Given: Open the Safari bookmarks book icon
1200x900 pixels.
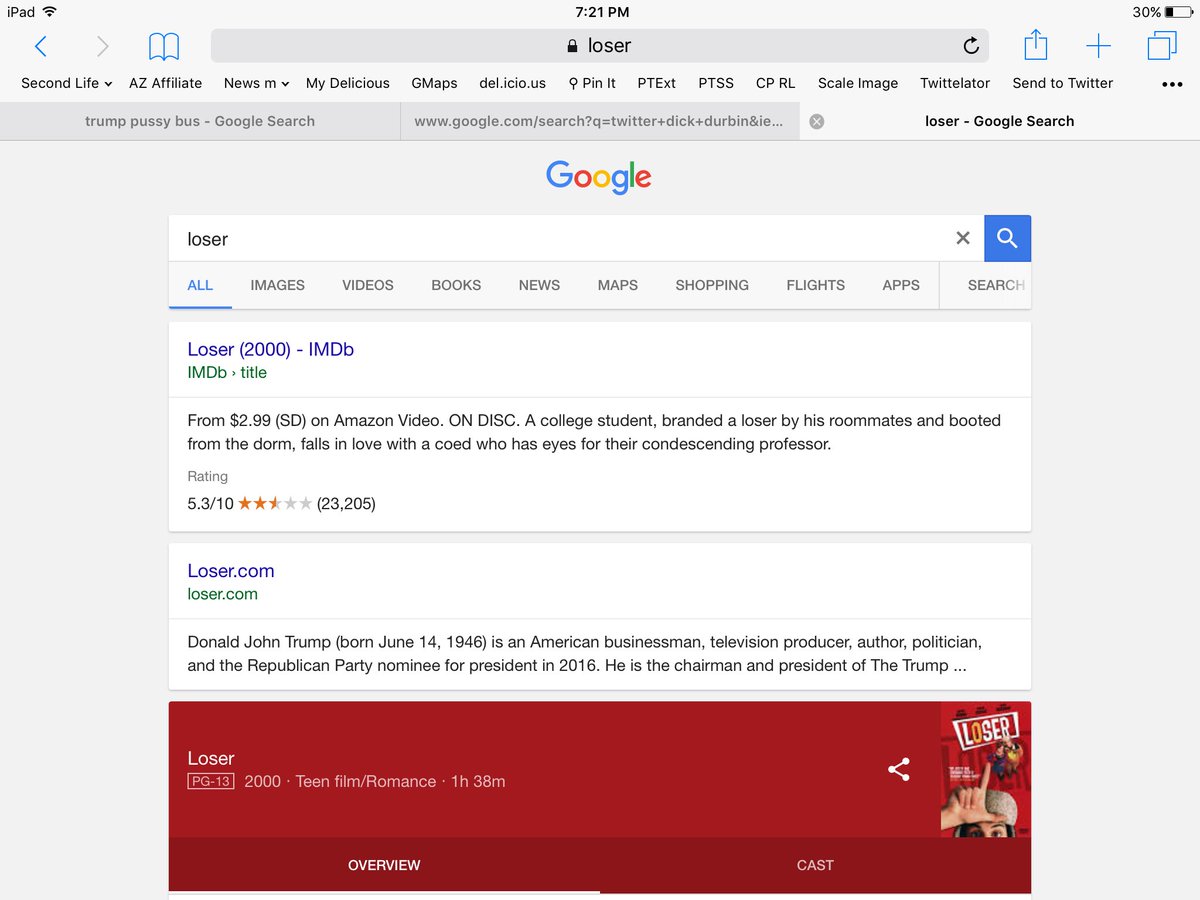Looking at the screenshot, I should 164,46.
